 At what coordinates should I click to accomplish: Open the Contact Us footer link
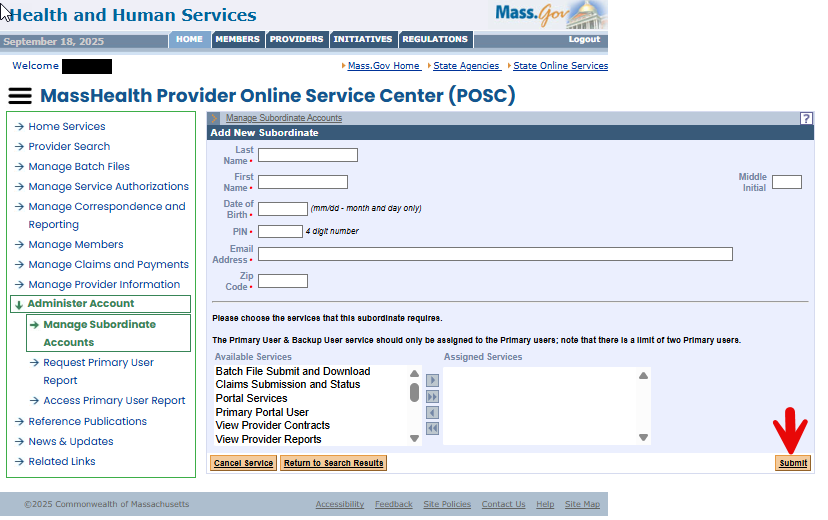point(503,504)
